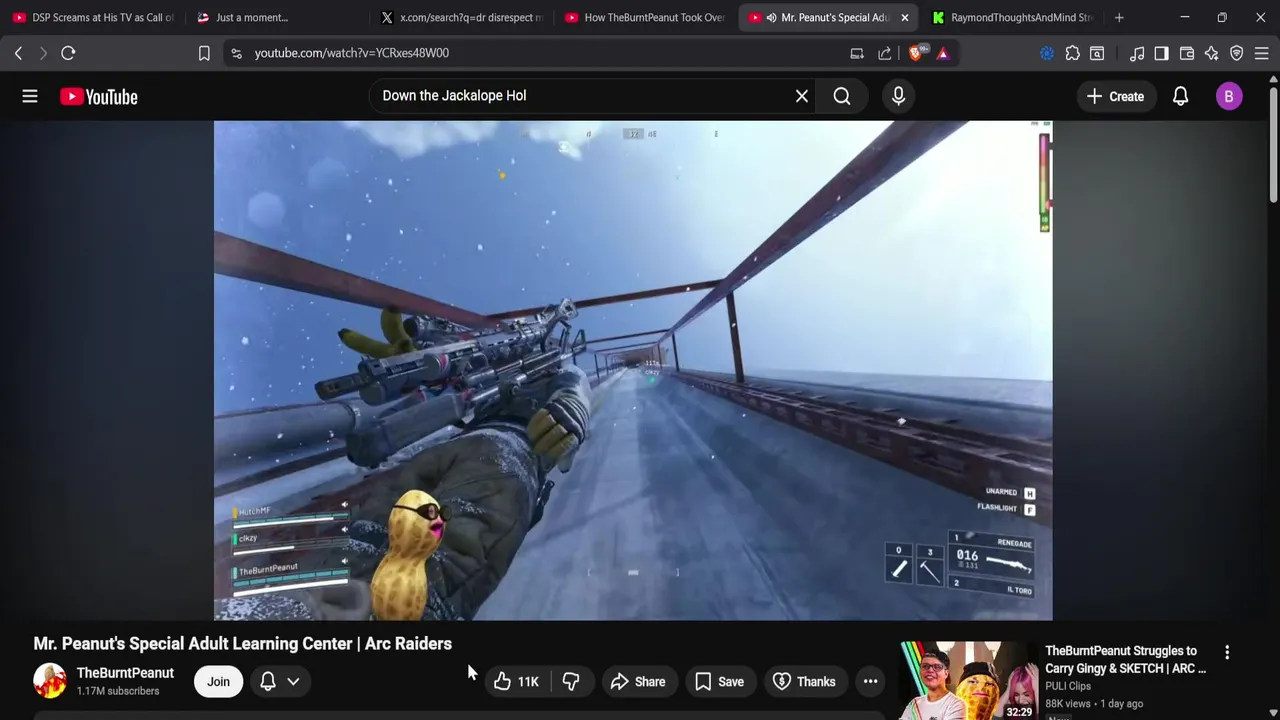Click the address bar URL
Viewport: 1280px width, 720px height.
coord(351,53)
